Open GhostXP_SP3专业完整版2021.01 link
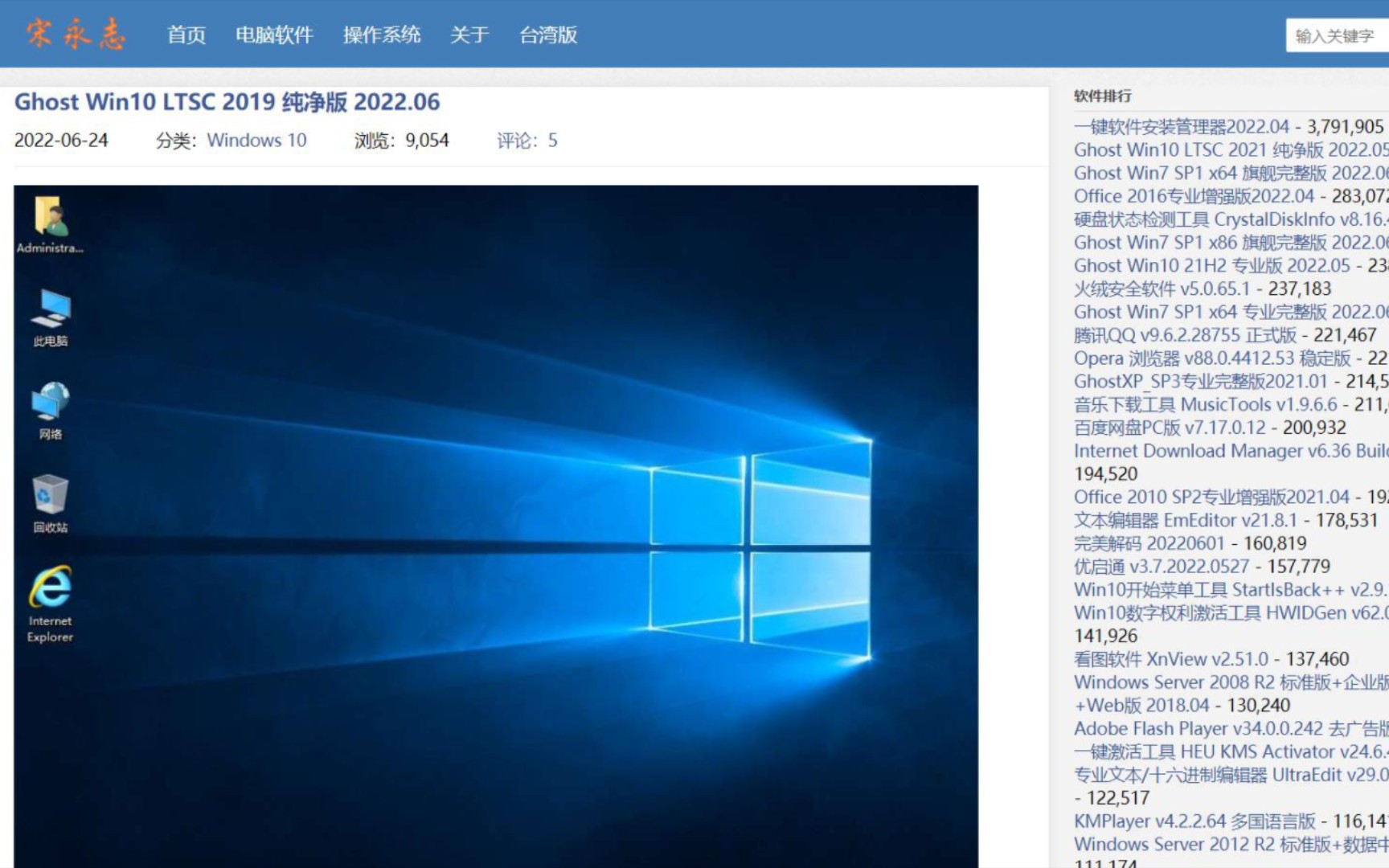The image size is (1389, 868). point(1201,382)
